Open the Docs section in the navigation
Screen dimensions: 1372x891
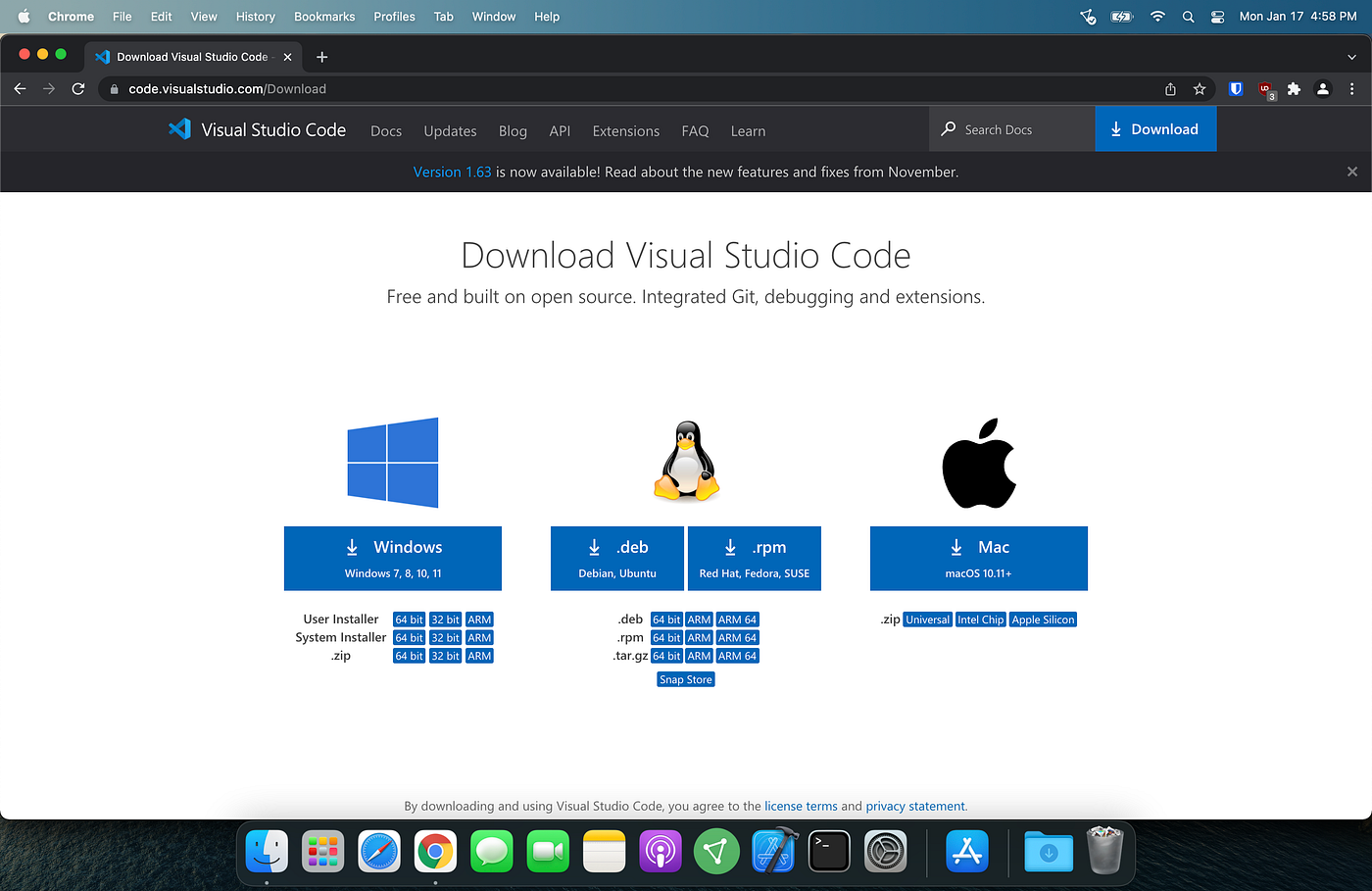coord(386,130)
